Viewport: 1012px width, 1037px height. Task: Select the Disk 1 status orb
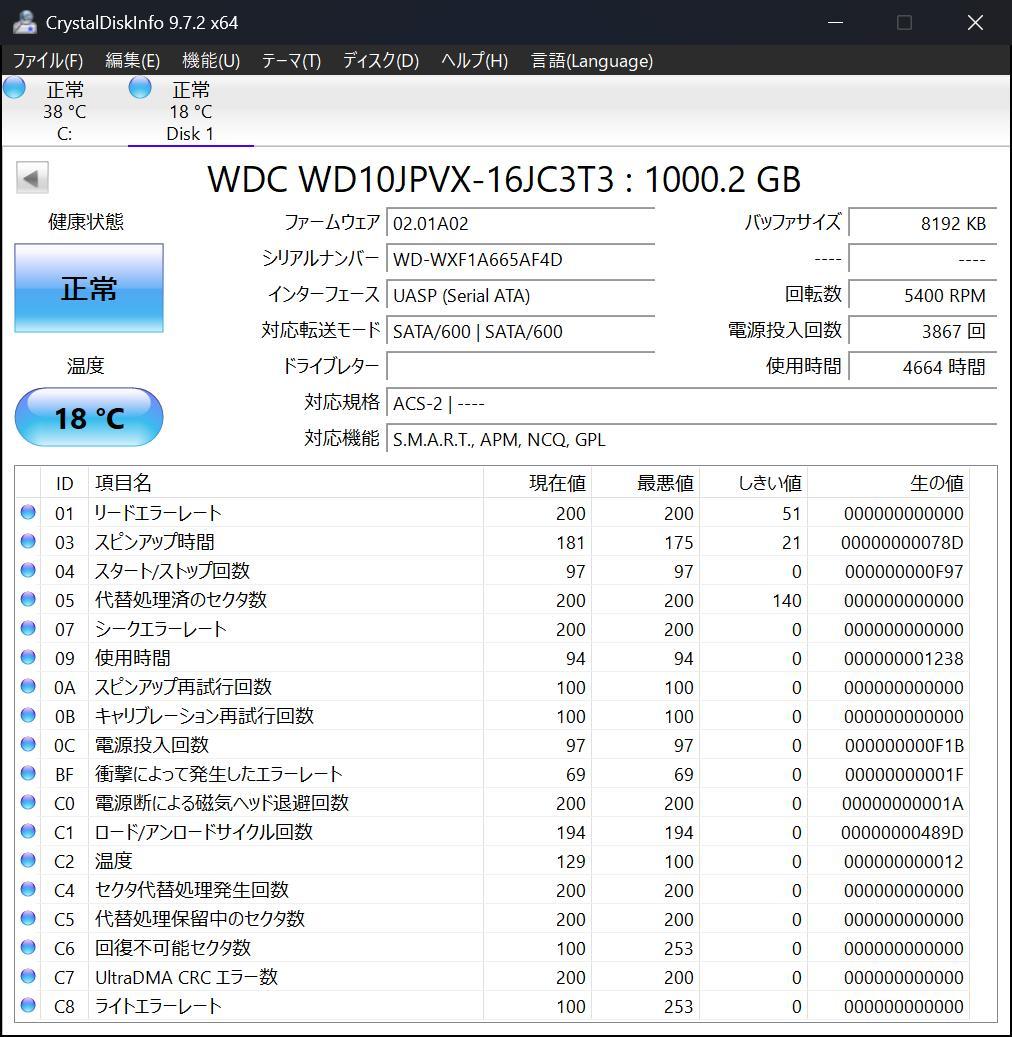point(140,87)
